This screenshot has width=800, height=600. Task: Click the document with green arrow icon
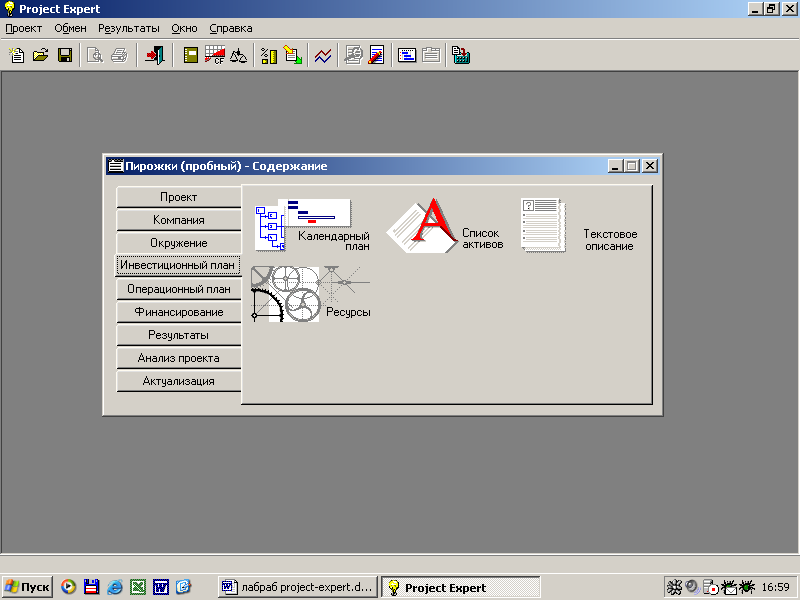pyautogui.click(x=292, y=55)
